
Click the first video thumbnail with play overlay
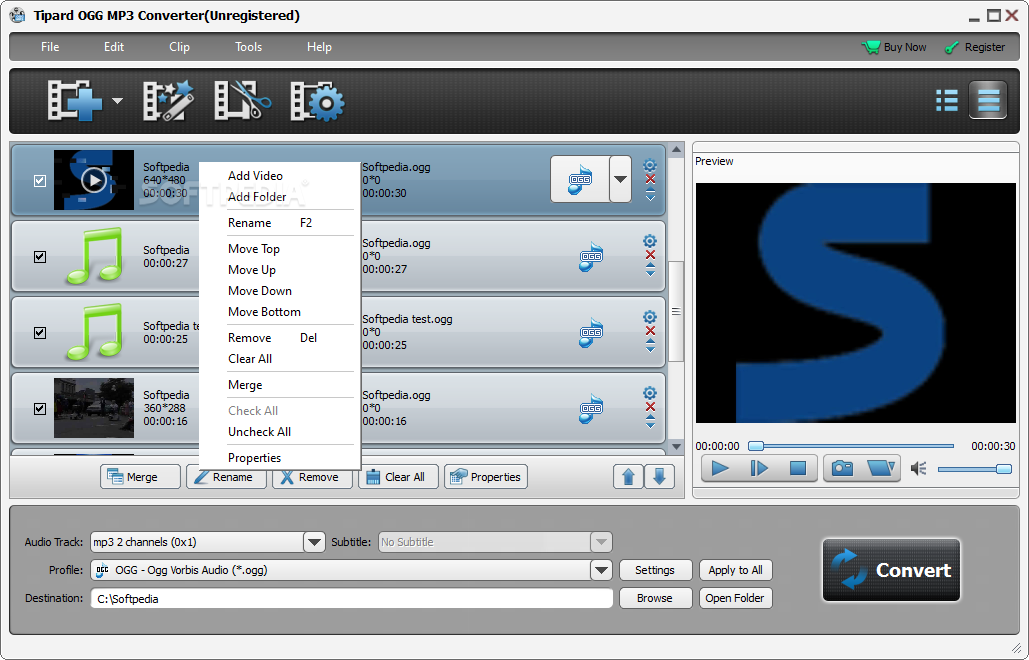coord(94,180)
